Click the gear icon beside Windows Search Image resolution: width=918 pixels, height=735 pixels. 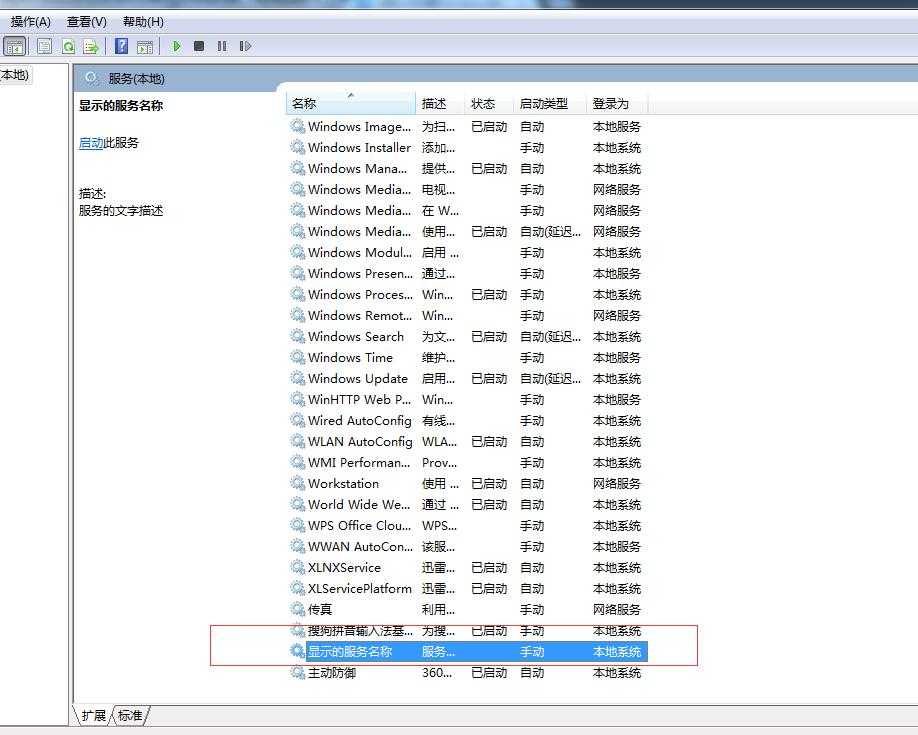[x=298, y=336]
